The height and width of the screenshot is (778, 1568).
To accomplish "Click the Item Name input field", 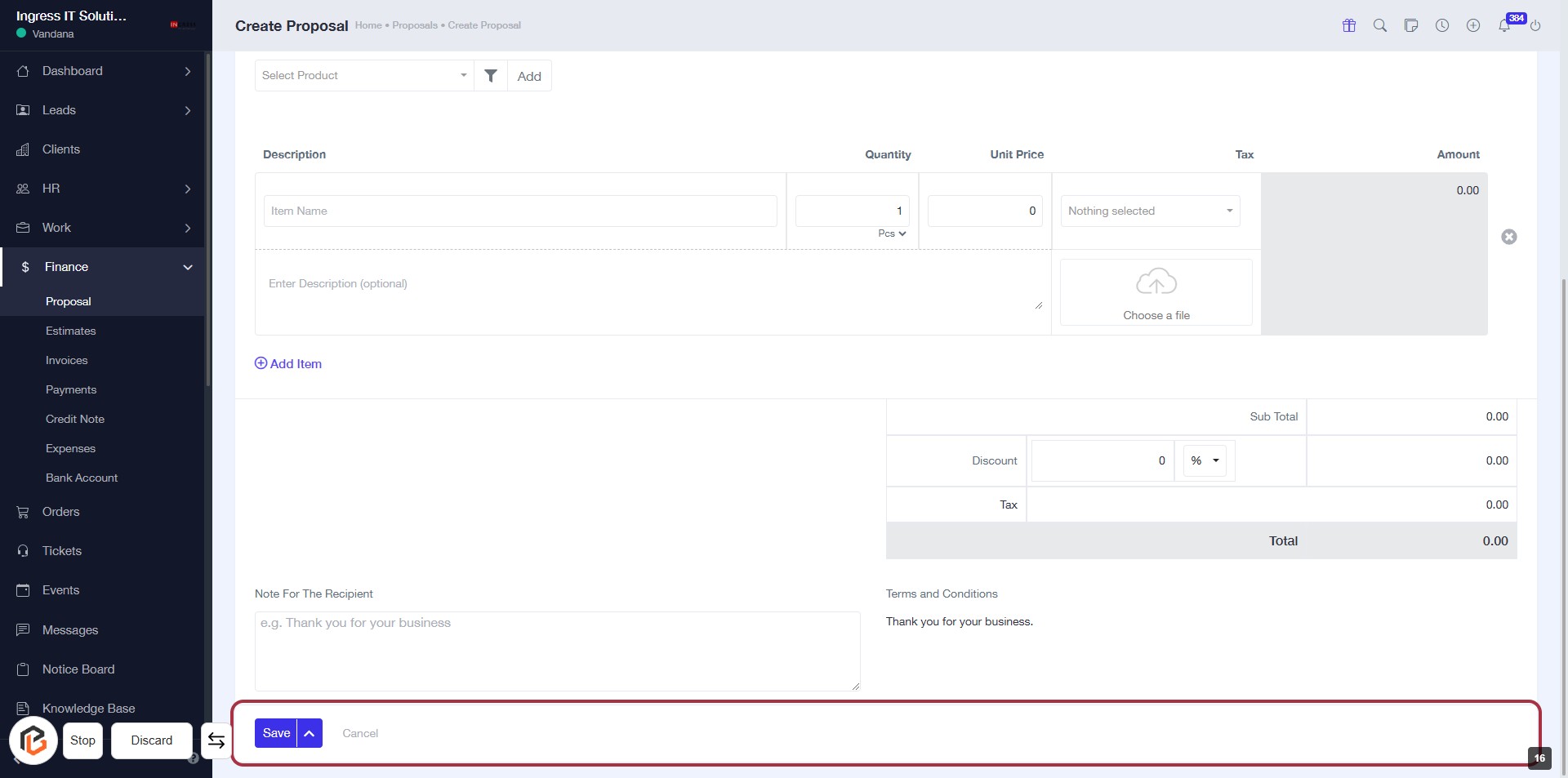I will [x=519, y=211].
